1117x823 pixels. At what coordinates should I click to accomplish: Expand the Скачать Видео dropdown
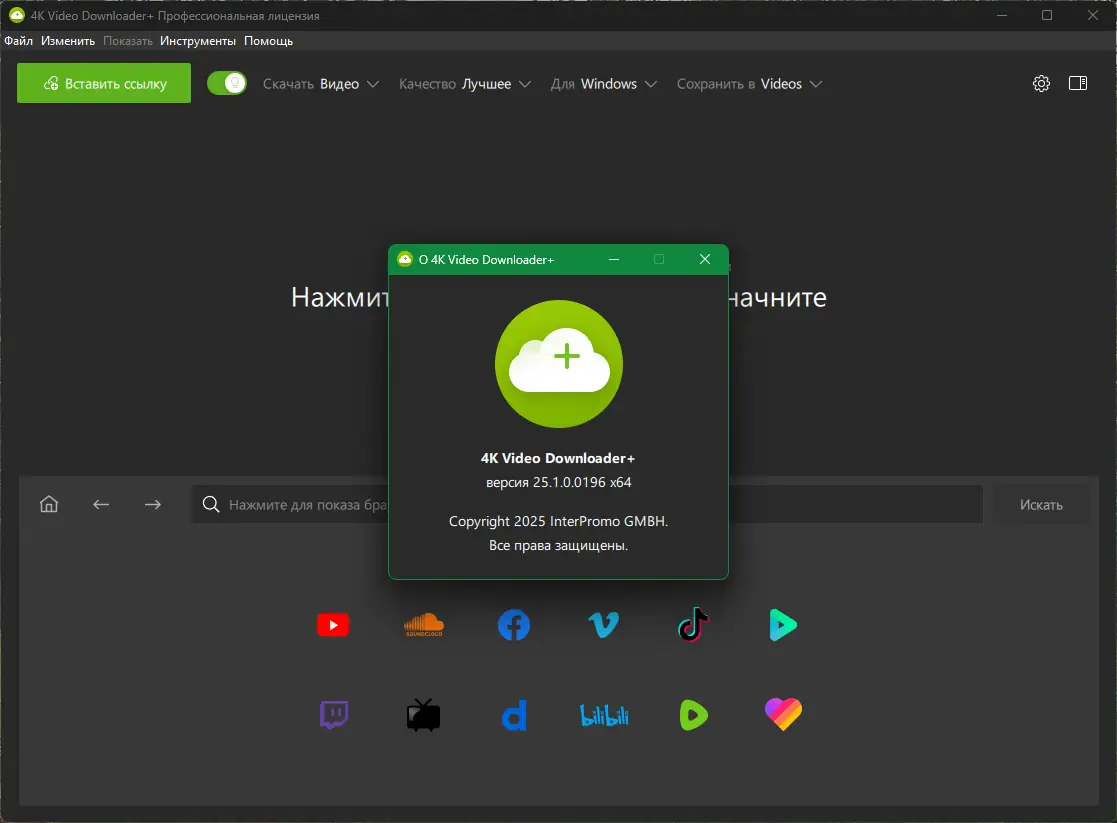(321, 84)
